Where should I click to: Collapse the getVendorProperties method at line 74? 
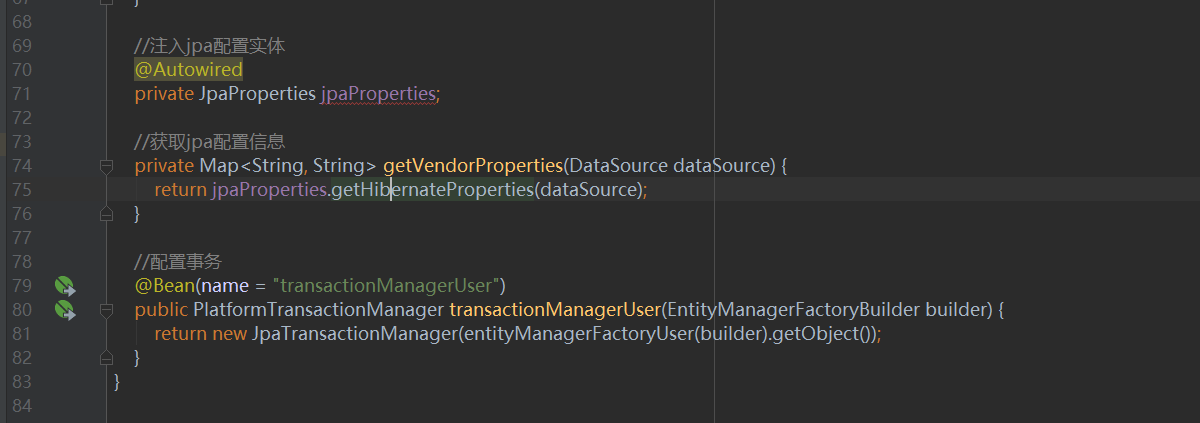(106, 166)
